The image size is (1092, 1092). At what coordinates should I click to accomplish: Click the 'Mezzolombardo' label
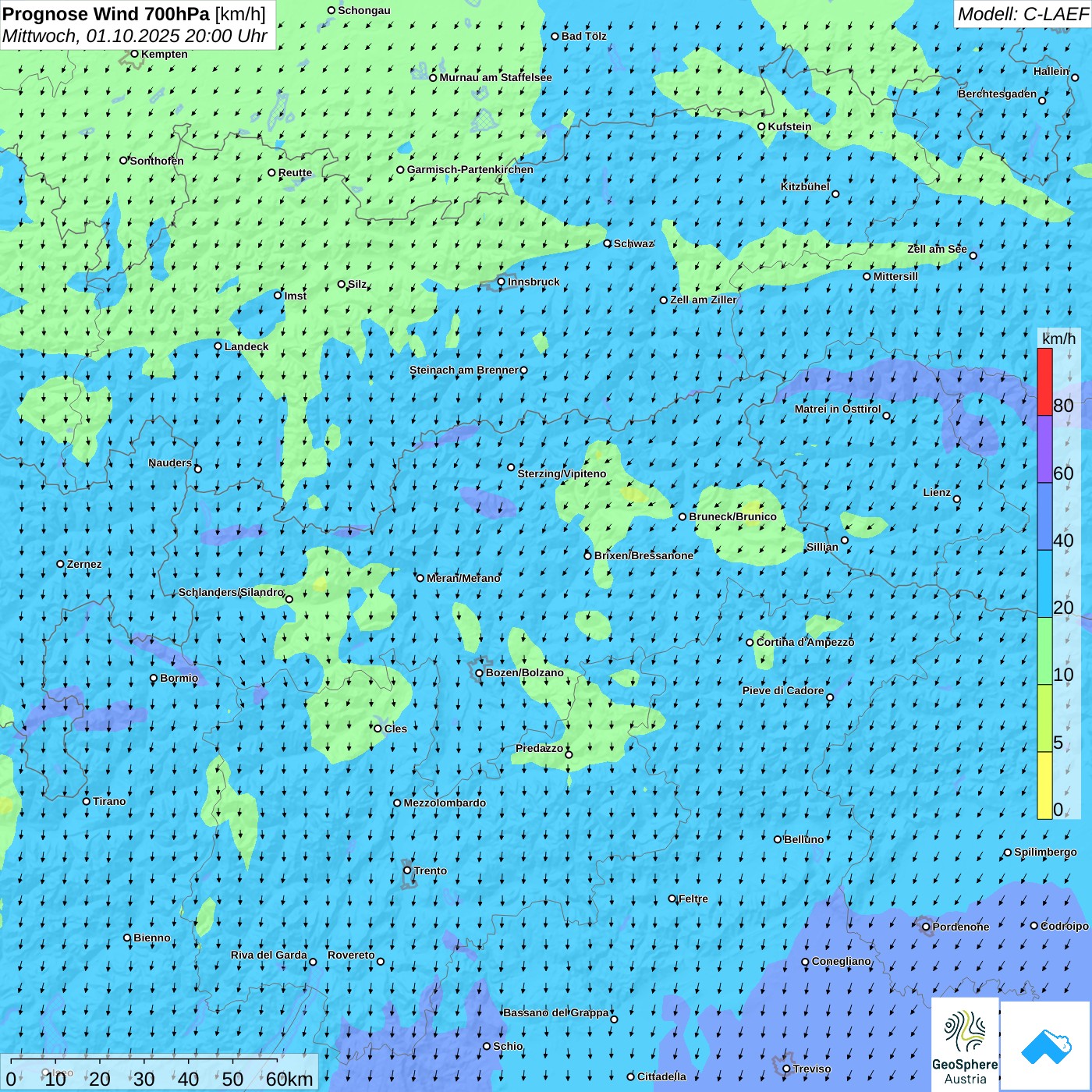coord(445,803)
